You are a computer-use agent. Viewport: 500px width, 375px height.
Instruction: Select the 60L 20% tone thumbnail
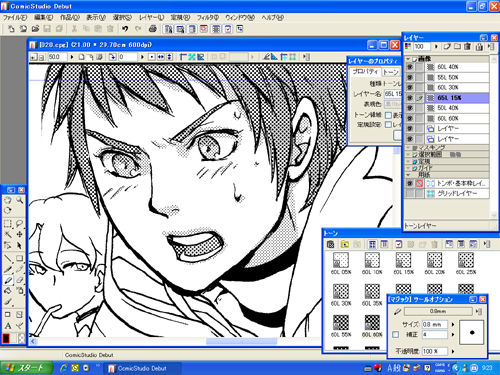(435, 260)
